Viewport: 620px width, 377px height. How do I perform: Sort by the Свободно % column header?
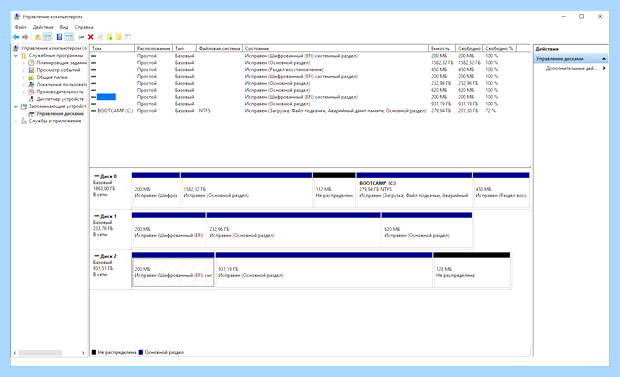pos(499,48)
